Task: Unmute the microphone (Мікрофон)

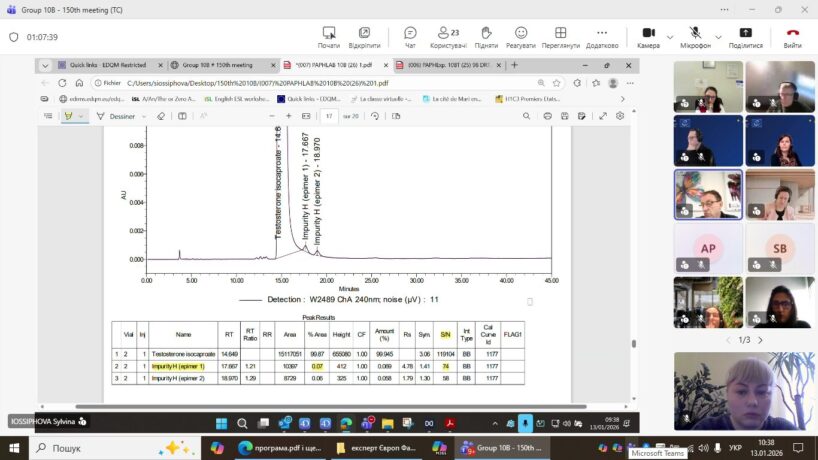Action: tap(693, 37)
